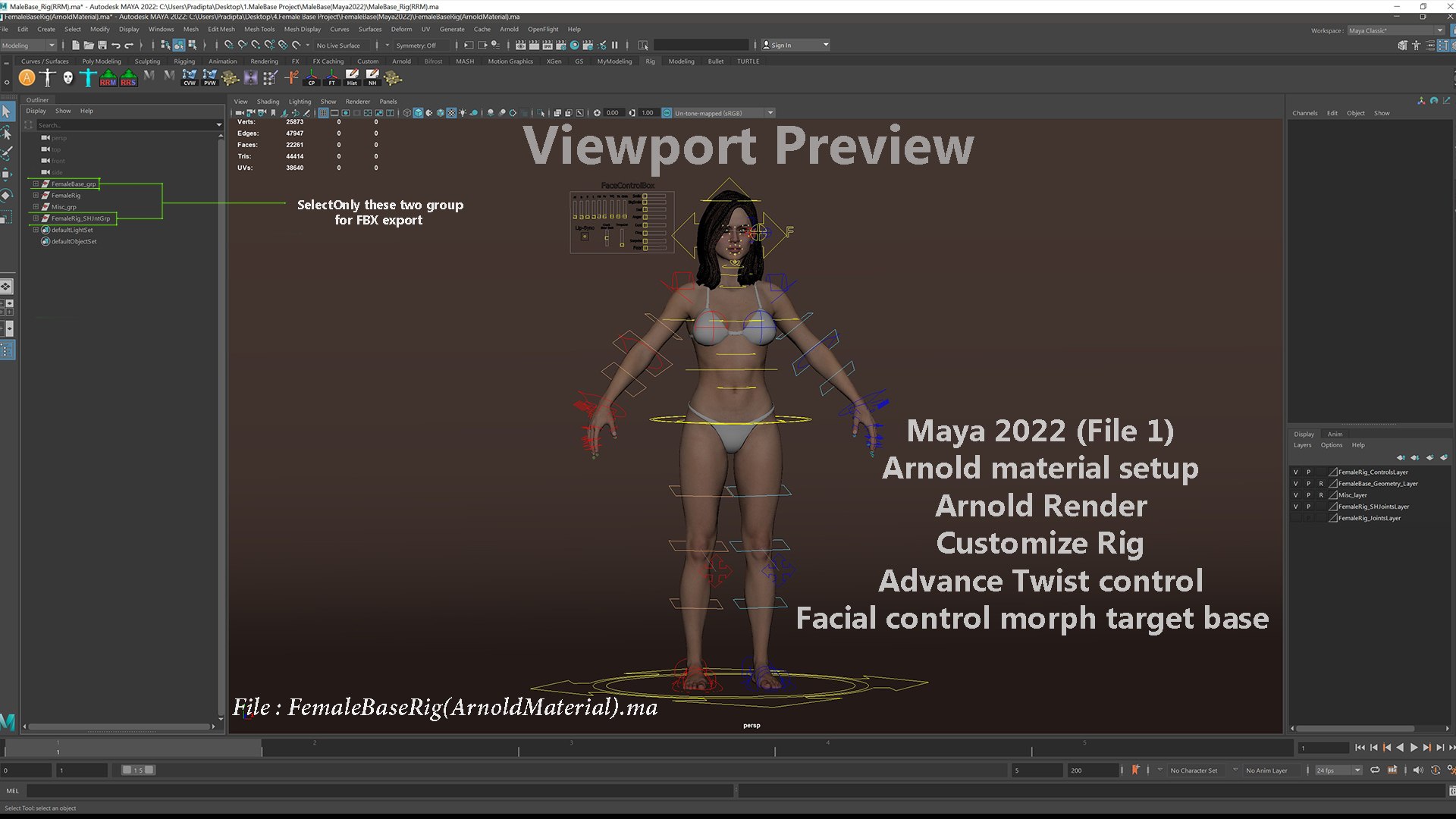1456x819 pixels.
Task: Click the audio speaker icon
Action: click(x=1418, y=770)
